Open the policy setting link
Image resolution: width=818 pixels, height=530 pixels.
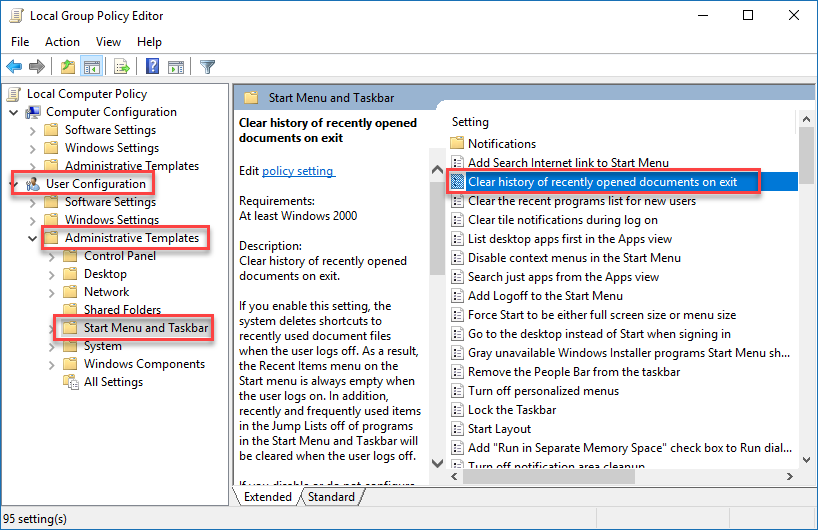click(298, 171)
